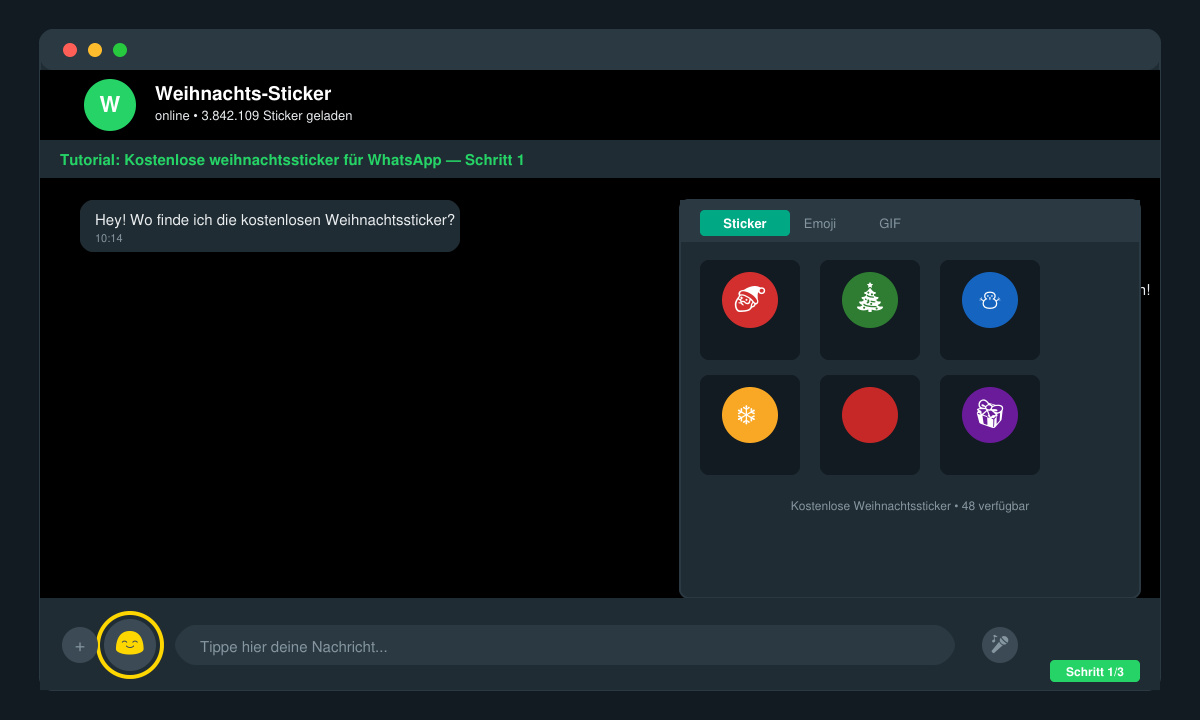Viewport: 1200px width, 720px height.
Task: Click the Tutorial Schritt 1 banner text
Action: point(292,160)
